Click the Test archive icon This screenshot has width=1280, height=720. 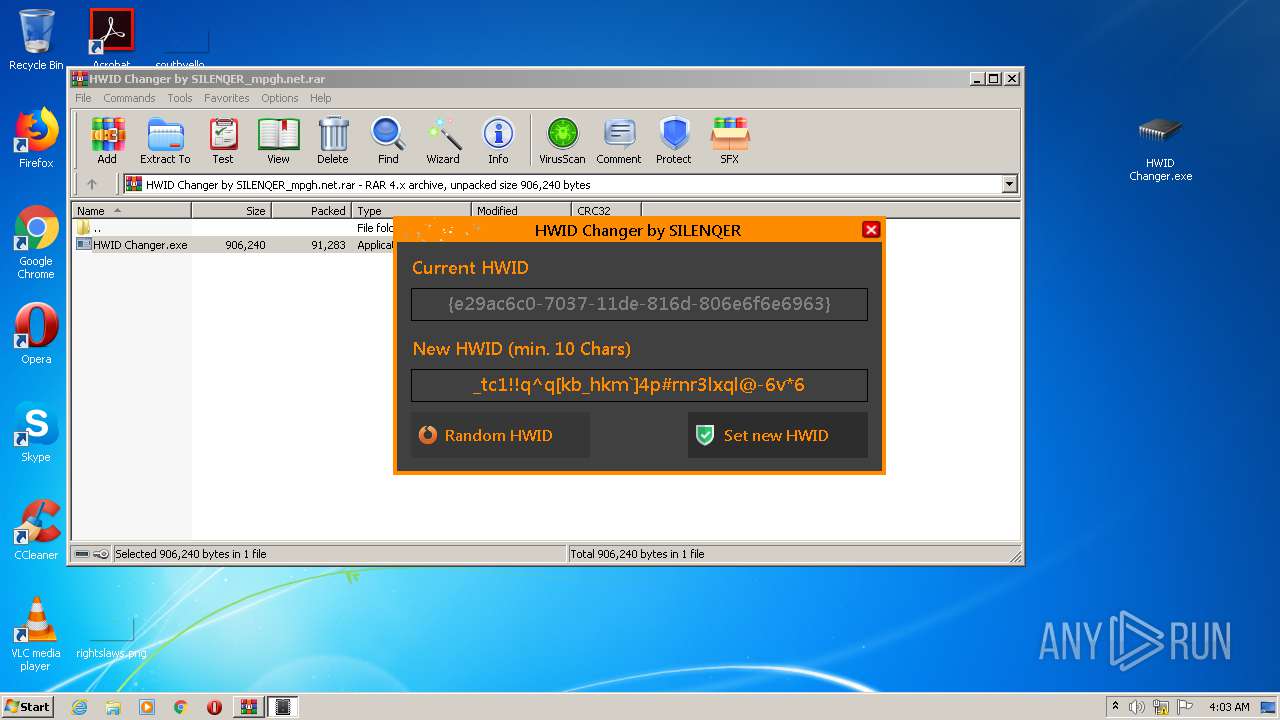click(222, 140)
